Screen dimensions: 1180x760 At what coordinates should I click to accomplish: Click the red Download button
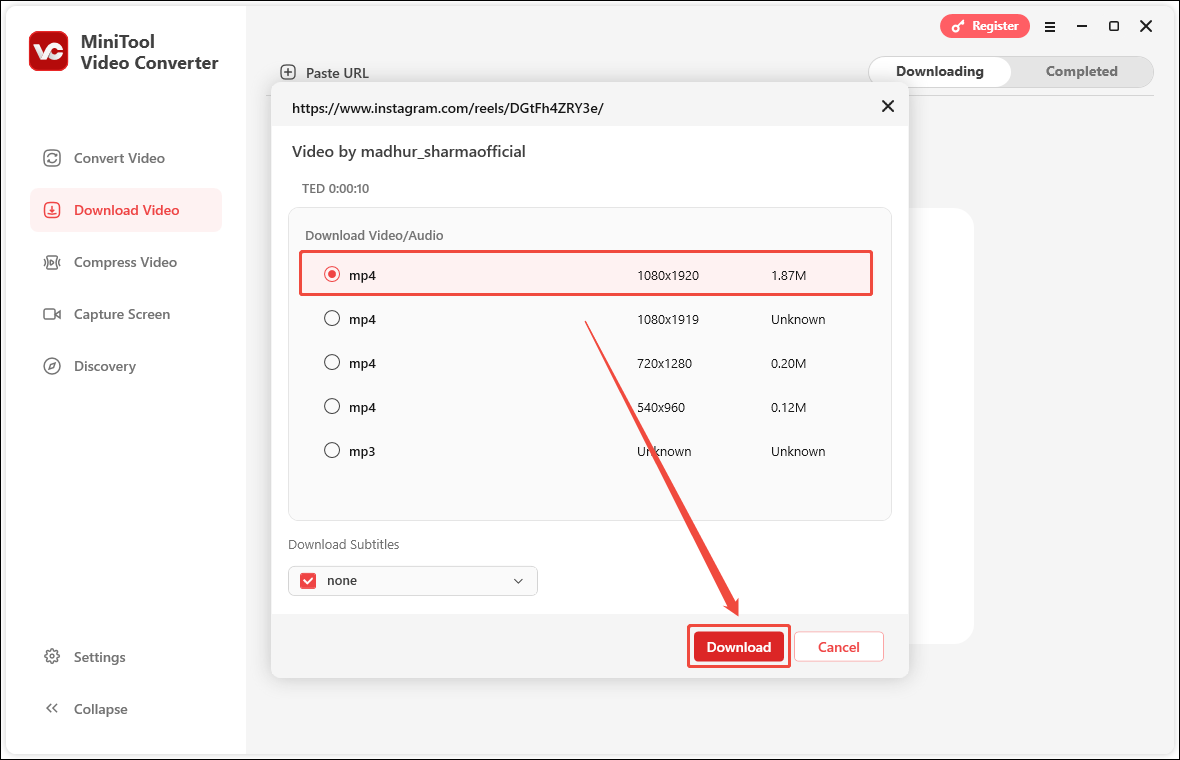[x=738, y=646]
